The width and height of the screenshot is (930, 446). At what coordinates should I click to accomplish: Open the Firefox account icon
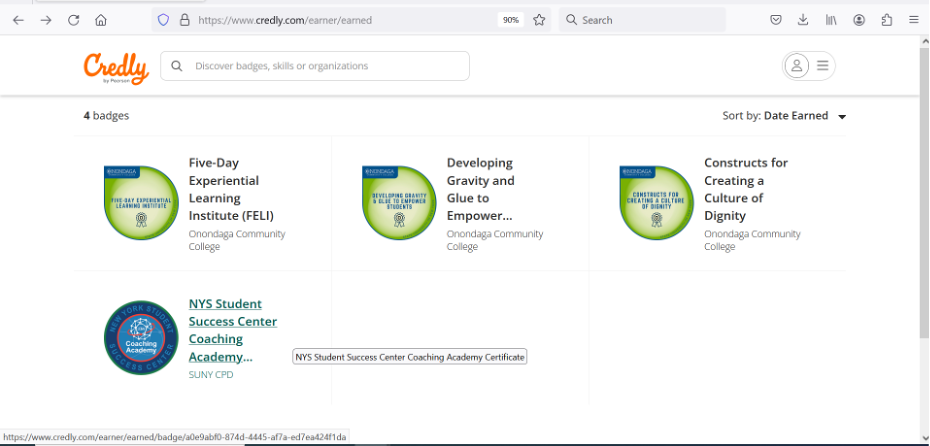point(859,20)
